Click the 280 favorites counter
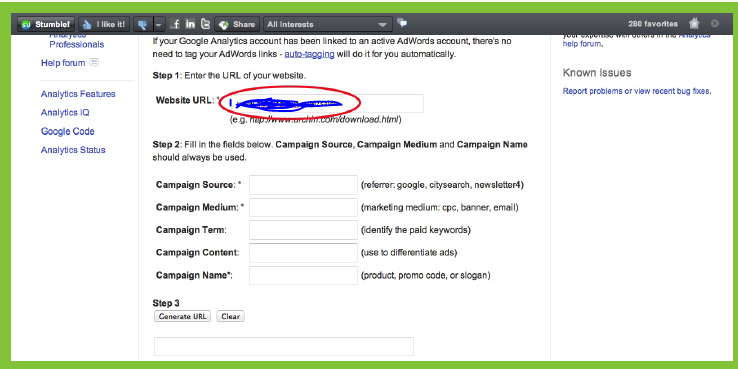Screen dimensions: 738x369 (653, 24)
